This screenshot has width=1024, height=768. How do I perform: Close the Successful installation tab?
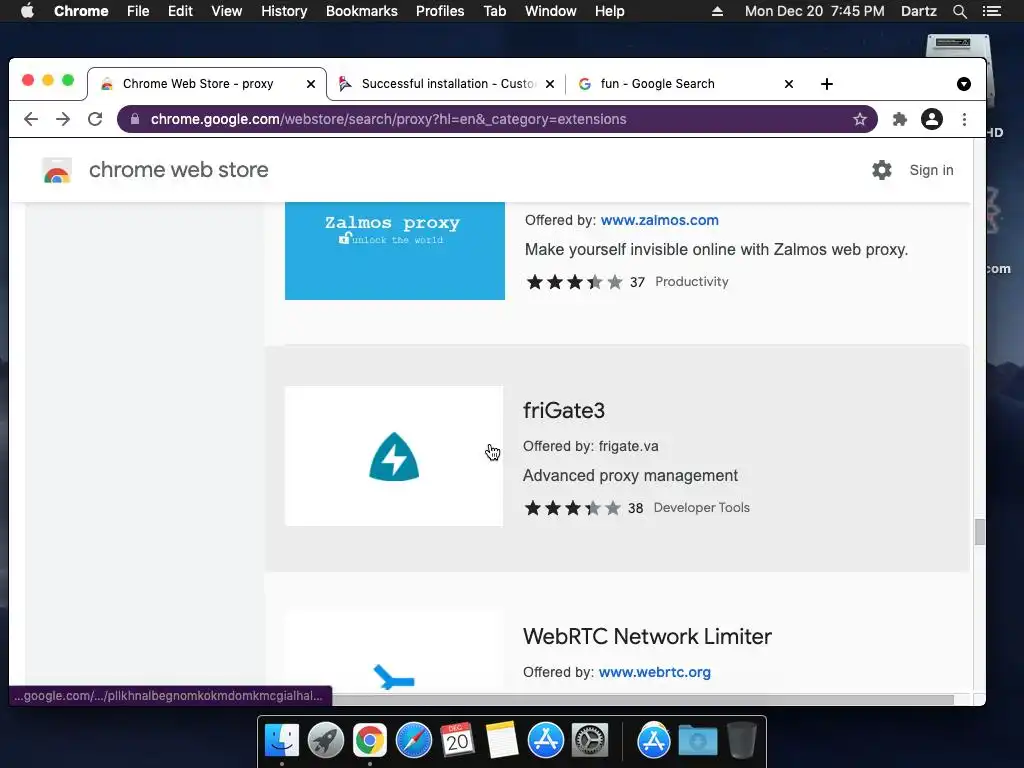coord(550,84)
